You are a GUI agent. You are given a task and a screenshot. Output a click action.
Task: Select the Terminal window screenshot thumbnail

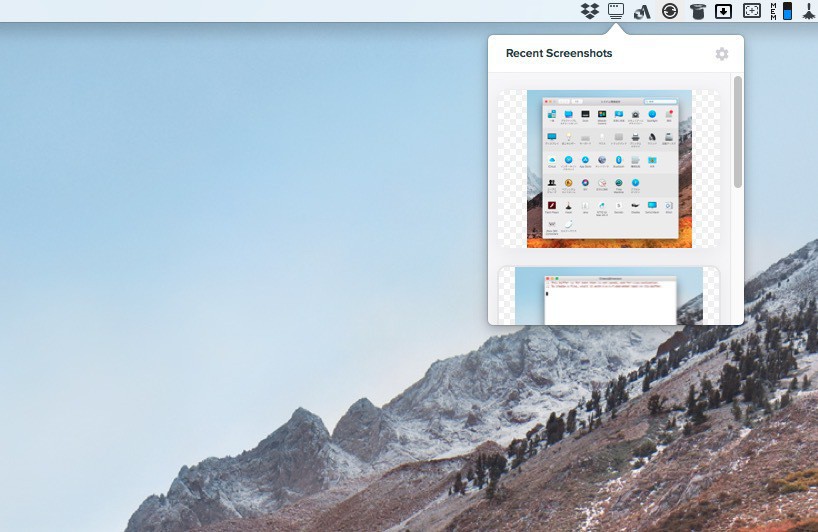pyautogui.click(x=609, y=296)
